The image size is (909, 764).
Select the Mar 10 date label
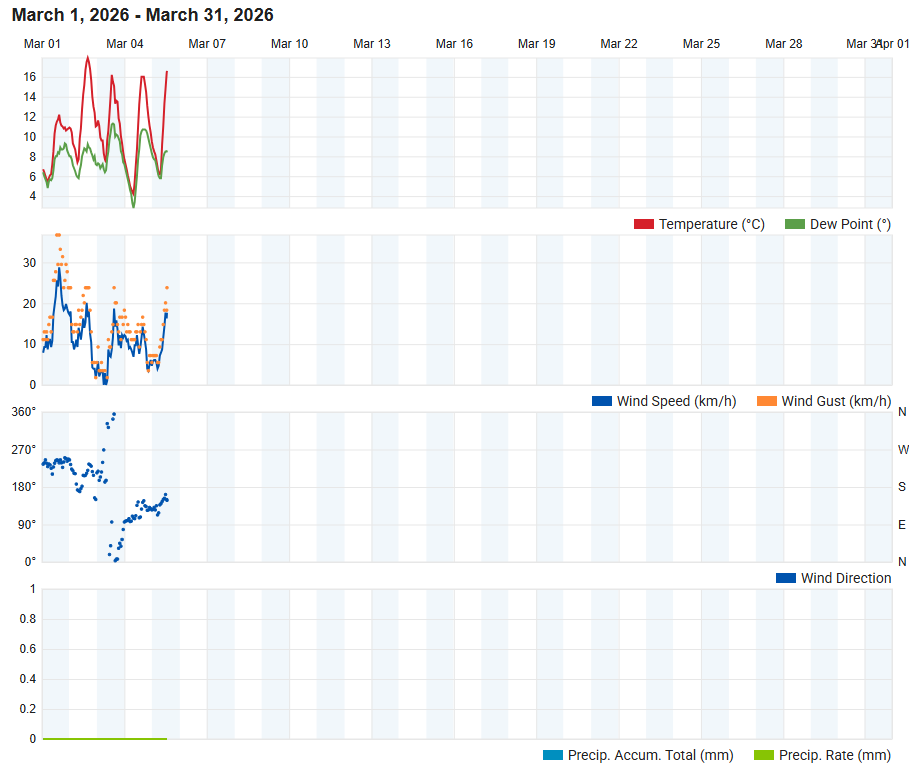[289, 44]
